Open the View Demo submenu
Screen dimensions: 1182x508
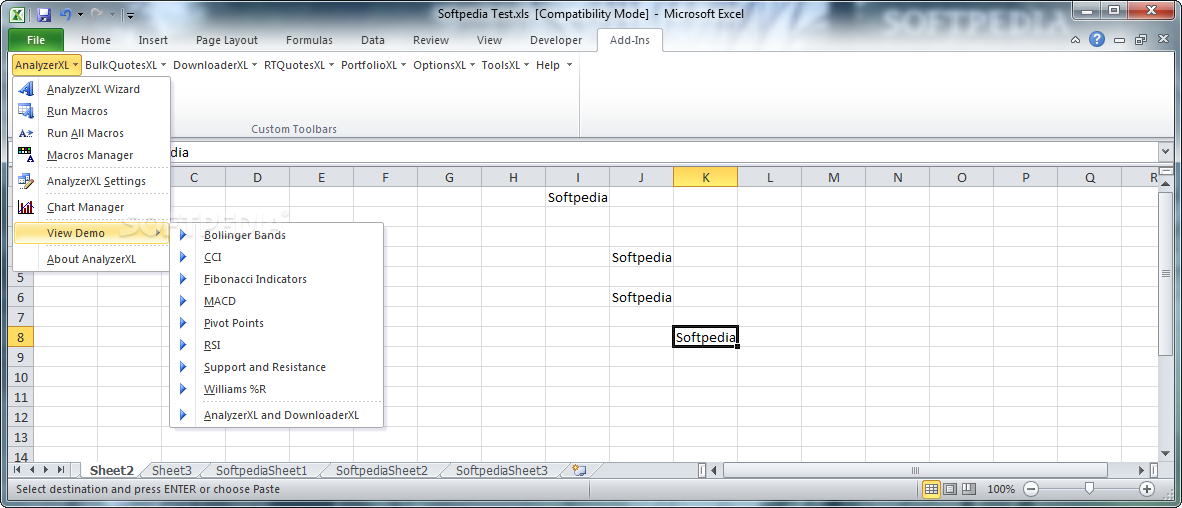pyautogui.click(x=91, y=233)
